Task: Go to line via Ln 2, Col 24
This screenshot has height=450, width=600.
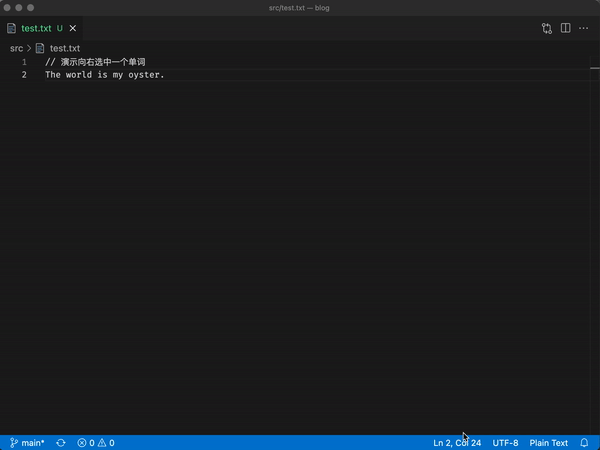Action: [457, 443]
